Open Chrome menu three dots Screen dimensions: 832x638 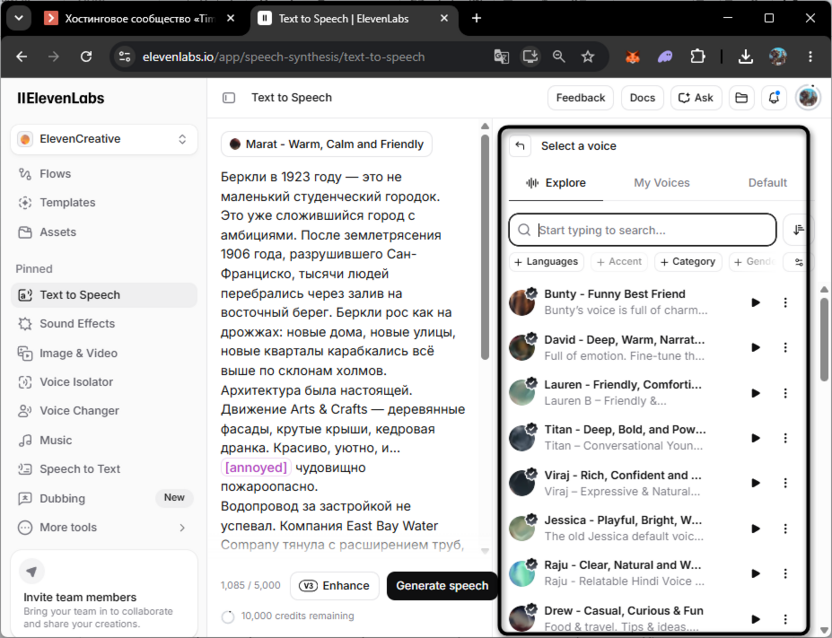[x=810, y=56]
